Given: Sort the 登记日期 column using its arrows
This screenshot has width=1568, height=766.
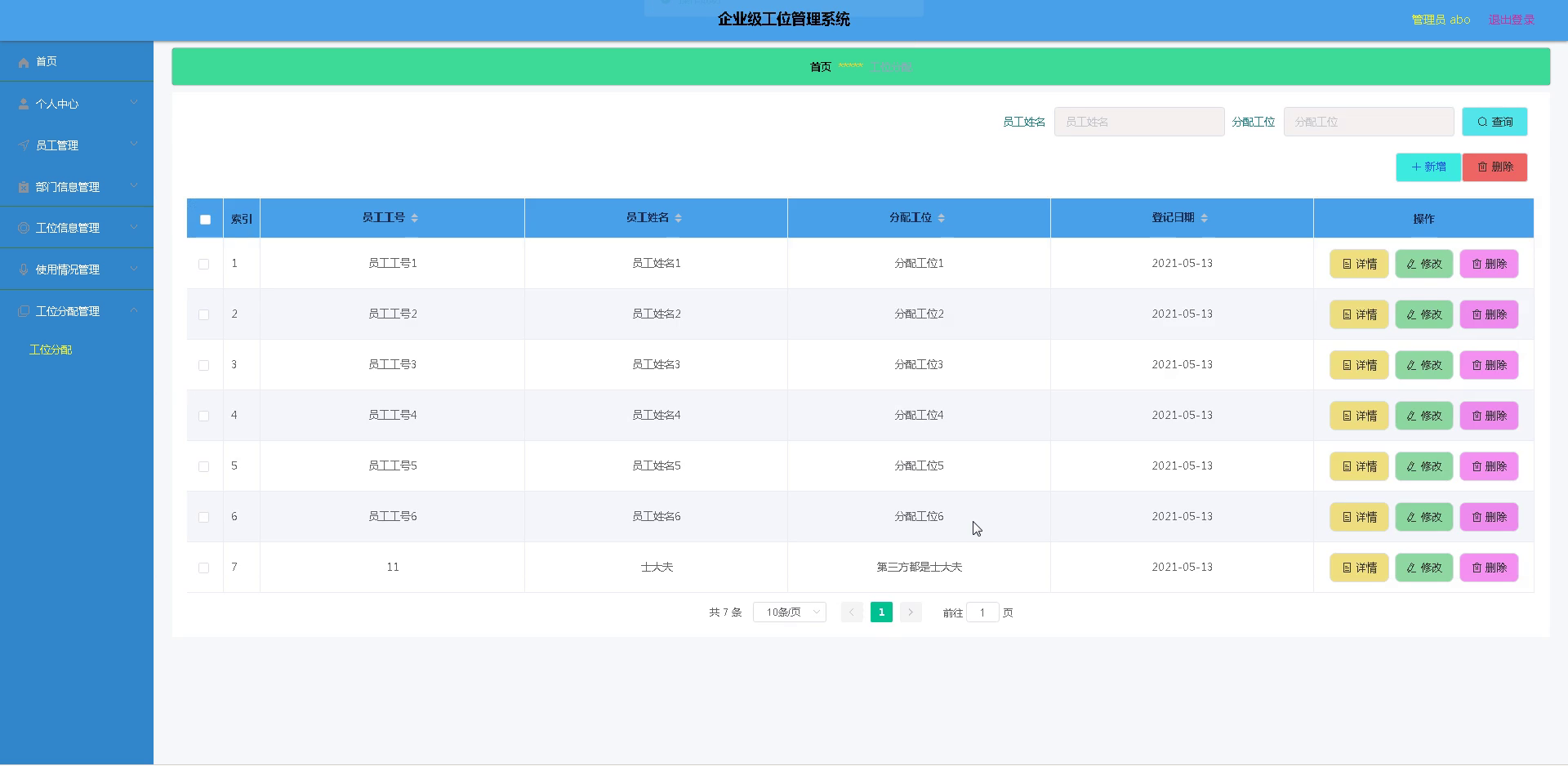Looking at the screenshot, I should click(x=1205, y=218).
